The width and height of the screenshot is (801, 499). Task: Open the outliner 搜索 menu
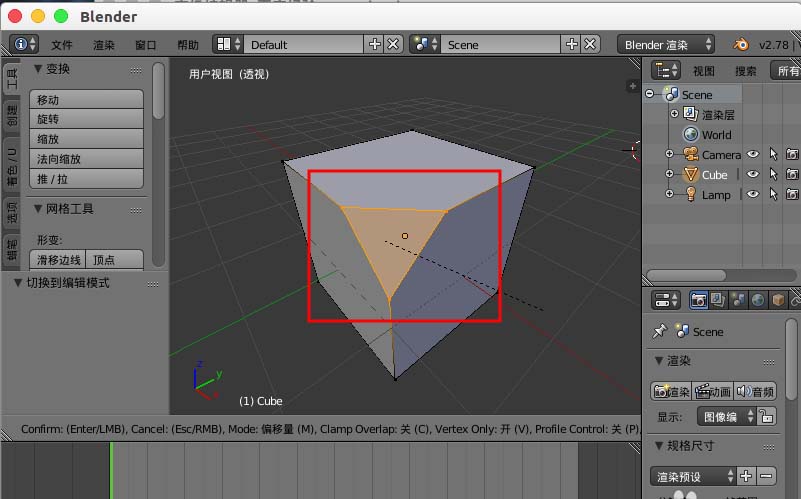coord(745,71)
